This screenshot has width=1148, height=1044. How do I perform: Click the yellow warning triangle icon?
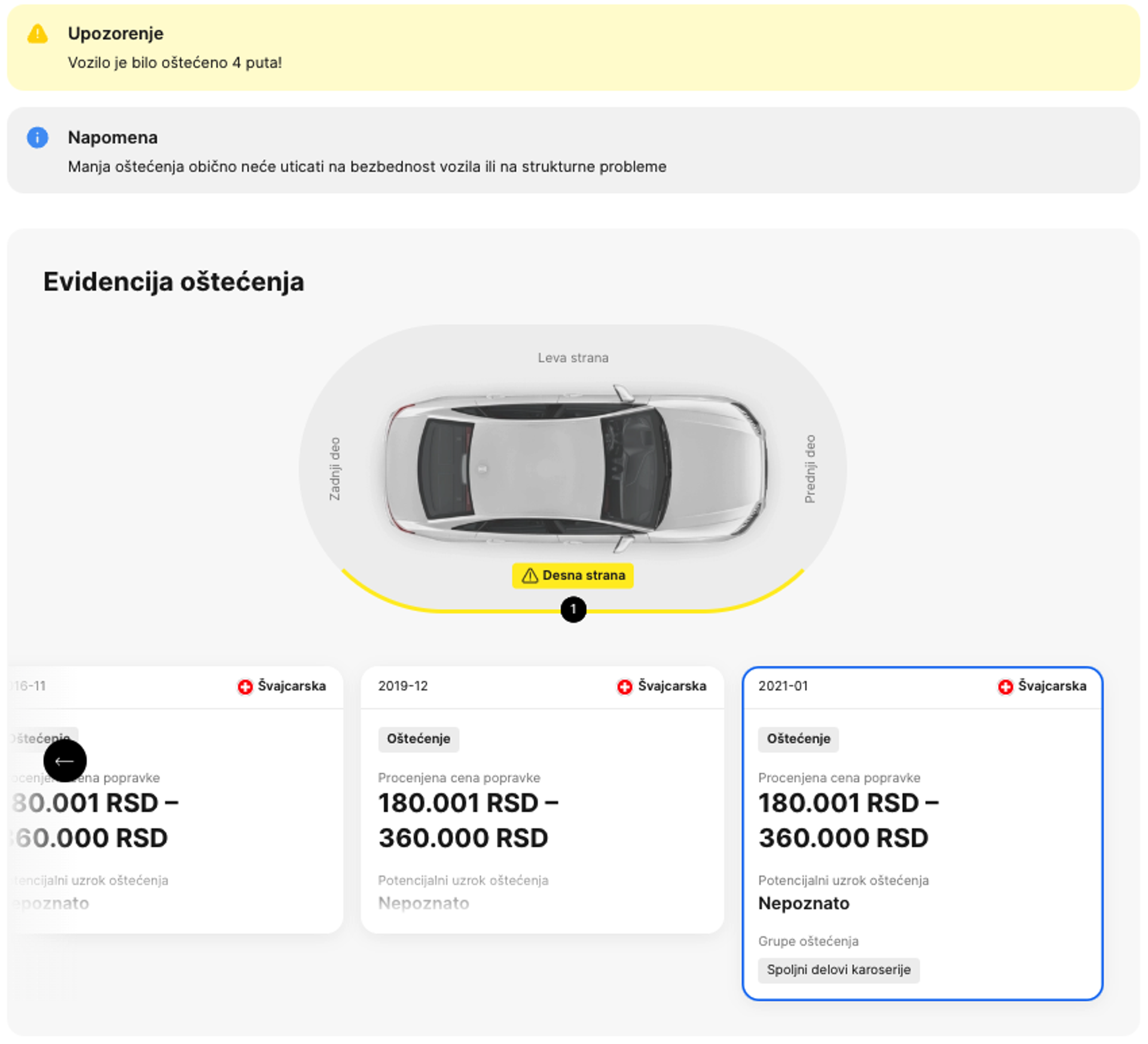[x=38, y=34]
